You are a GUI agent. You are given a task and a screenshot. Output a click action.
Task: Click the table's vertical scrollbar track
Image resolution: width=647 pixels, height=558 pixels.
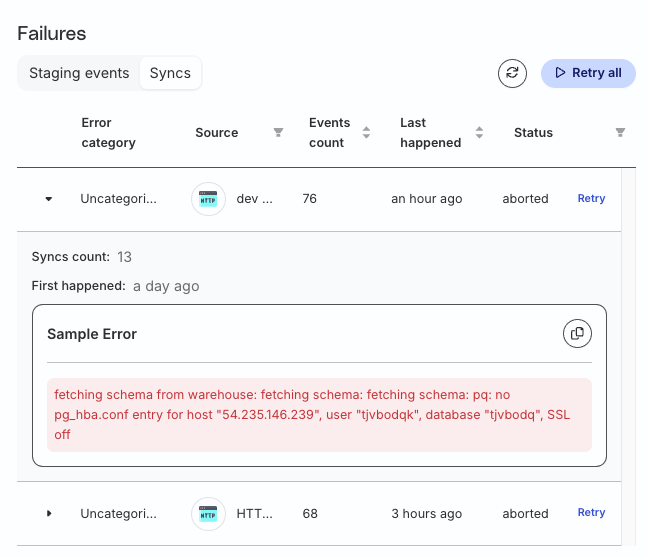tap(628, 357)
